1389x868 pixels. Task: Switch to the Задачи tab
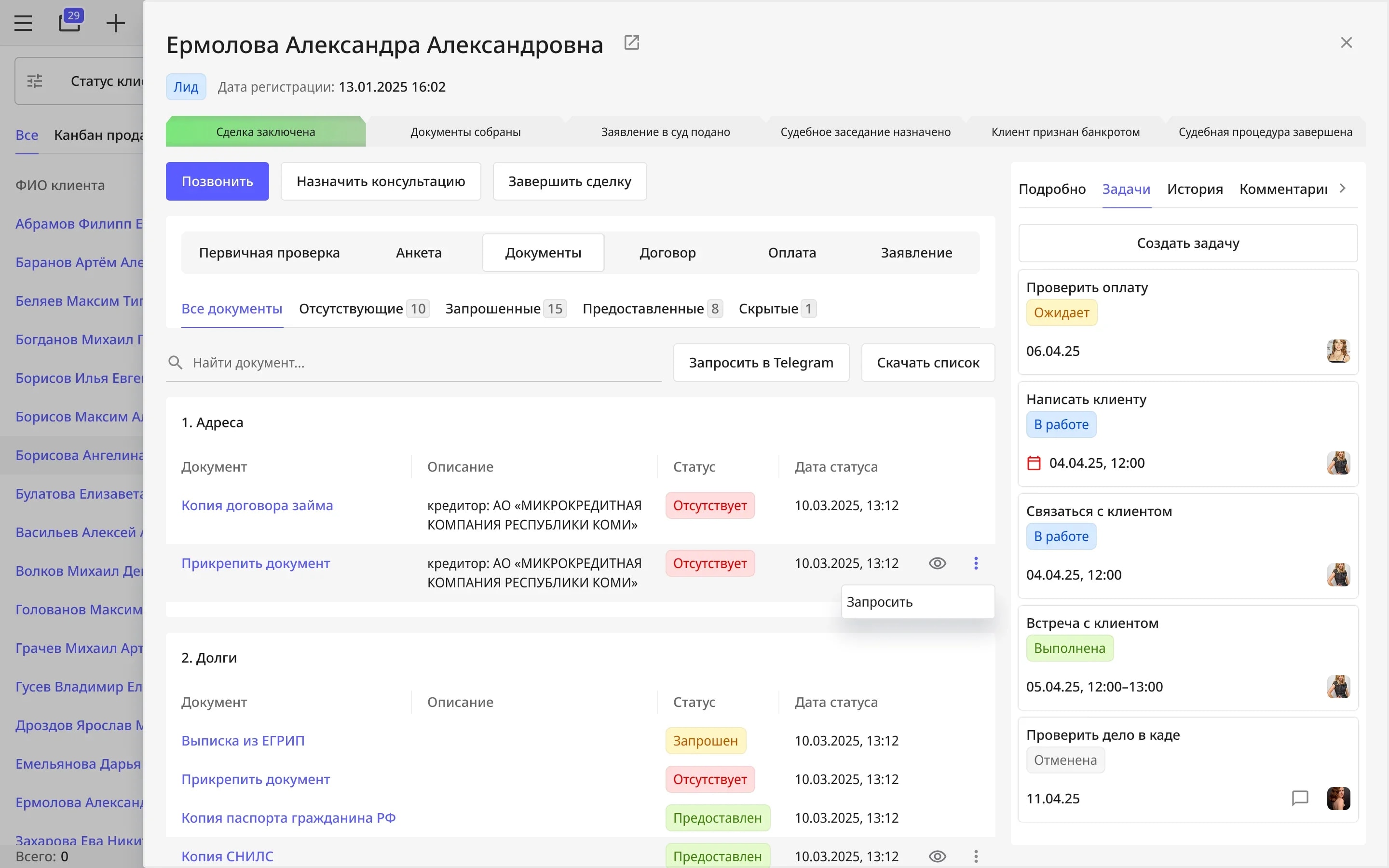(x=1126, y=189)
